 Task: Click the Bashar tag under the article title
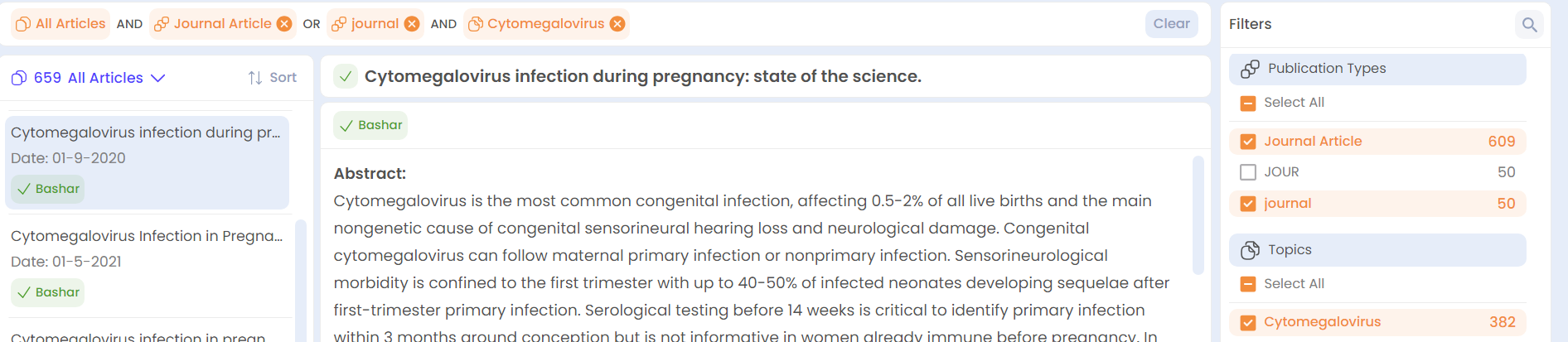(370, 125)
